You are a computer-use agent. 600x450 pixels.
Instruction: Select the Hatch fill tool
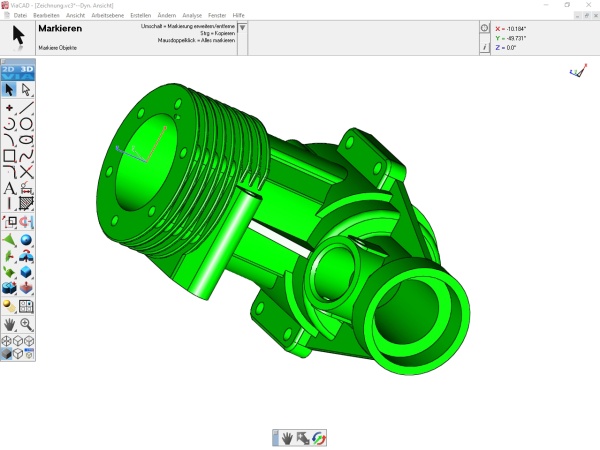click(x=26, y=204)
